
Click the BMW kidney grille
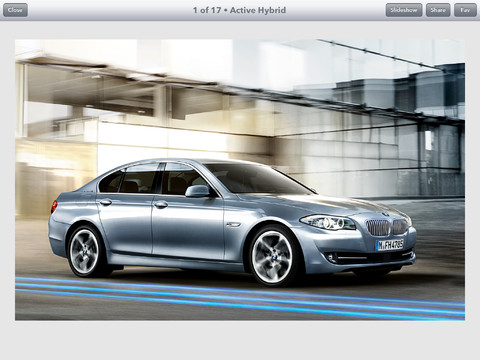pyautogui.click(x=387, y=227)
